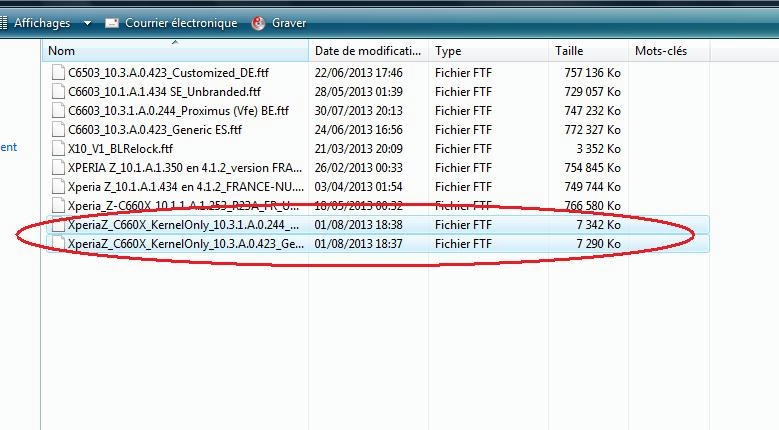Select file icon of C6603_10.3.A.0.423_Generic ES.ftf
The image size is (779, 430).
coord(59,130)
